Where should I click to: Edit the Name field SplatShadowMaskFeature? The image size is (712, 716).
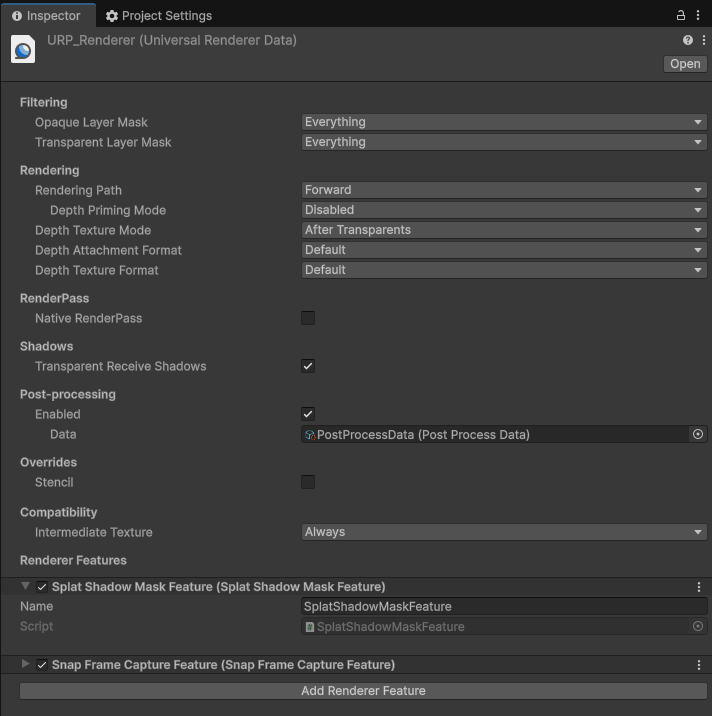point(504,606)
